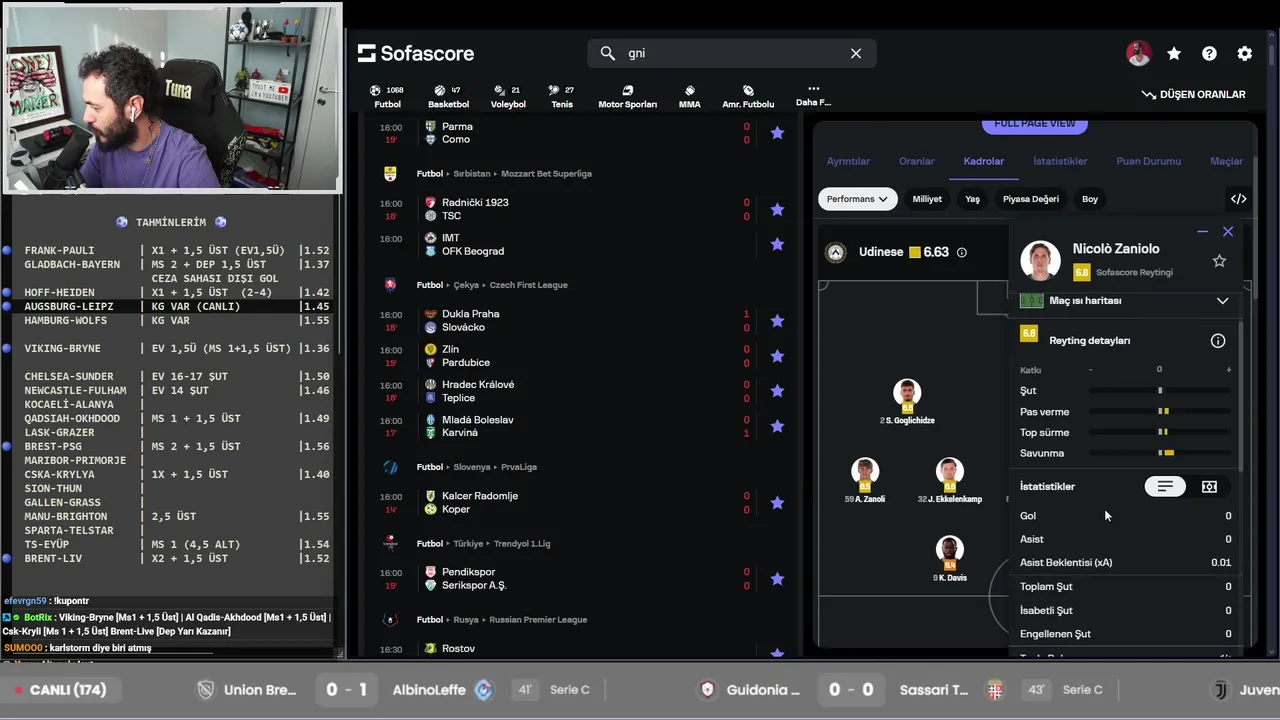Select the Piyasa Değeri filter chip
Viewport: 1280px width, 720px height.
coord(1030,199)
